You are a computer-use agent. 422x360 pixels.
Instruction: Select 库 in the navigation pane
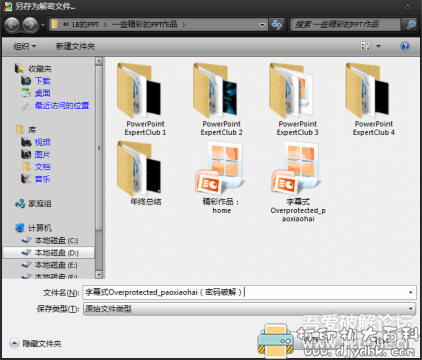coord(32,130)
